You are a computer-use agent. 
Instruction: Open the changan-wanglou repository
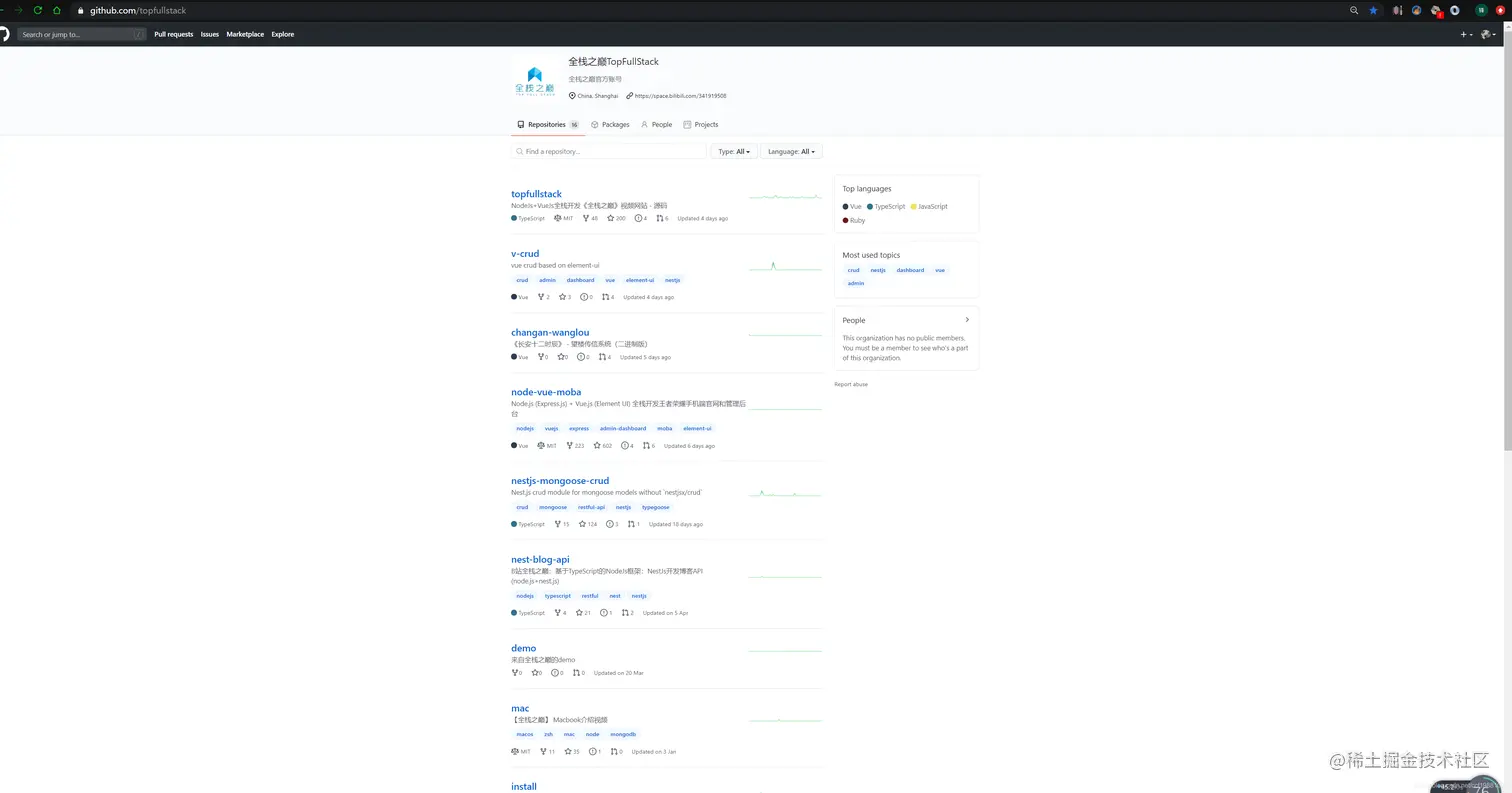pos(549,332)
